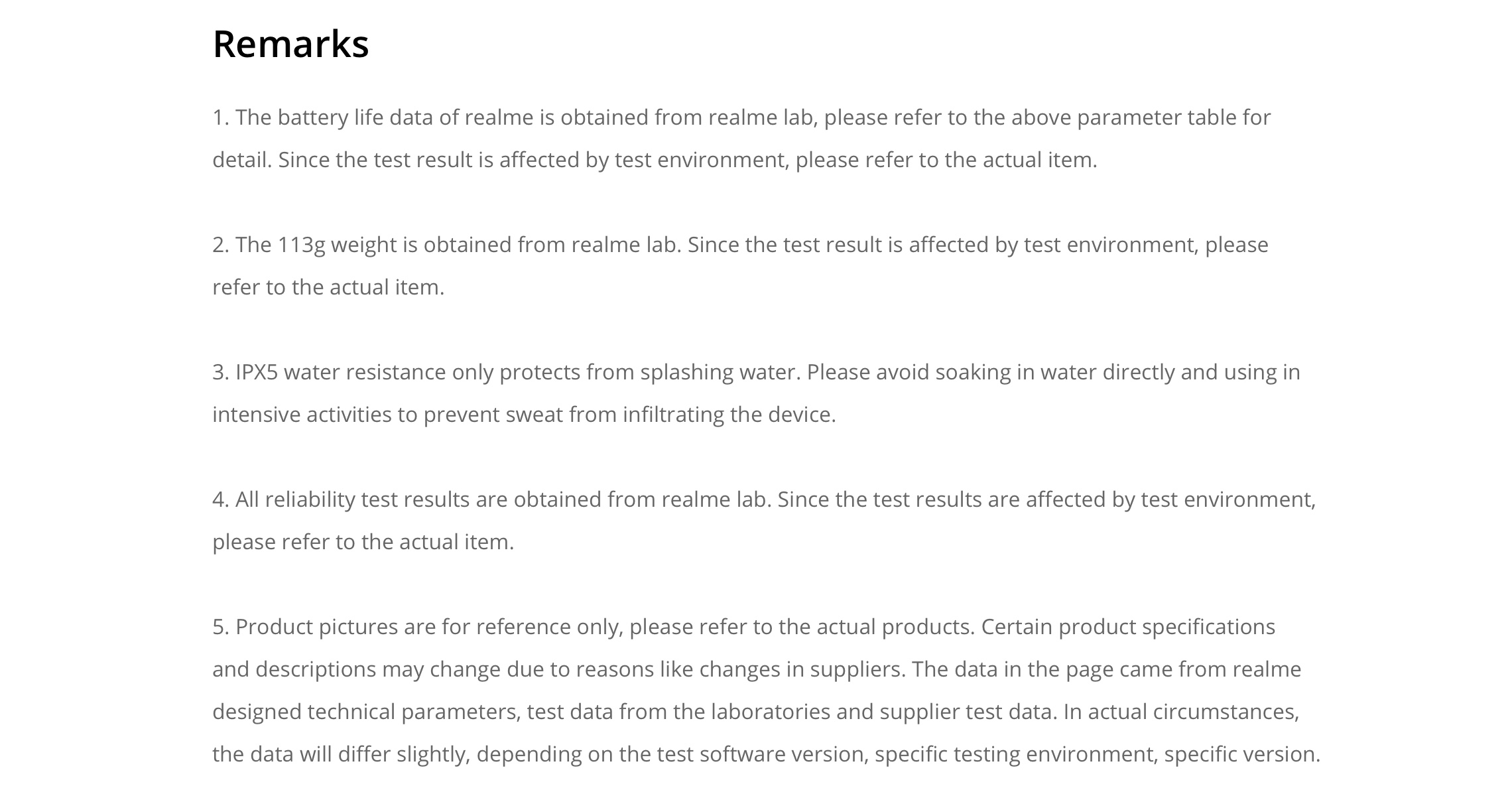Click the line starting 'intensive activities to prevent sweat'

pos(524,415)
